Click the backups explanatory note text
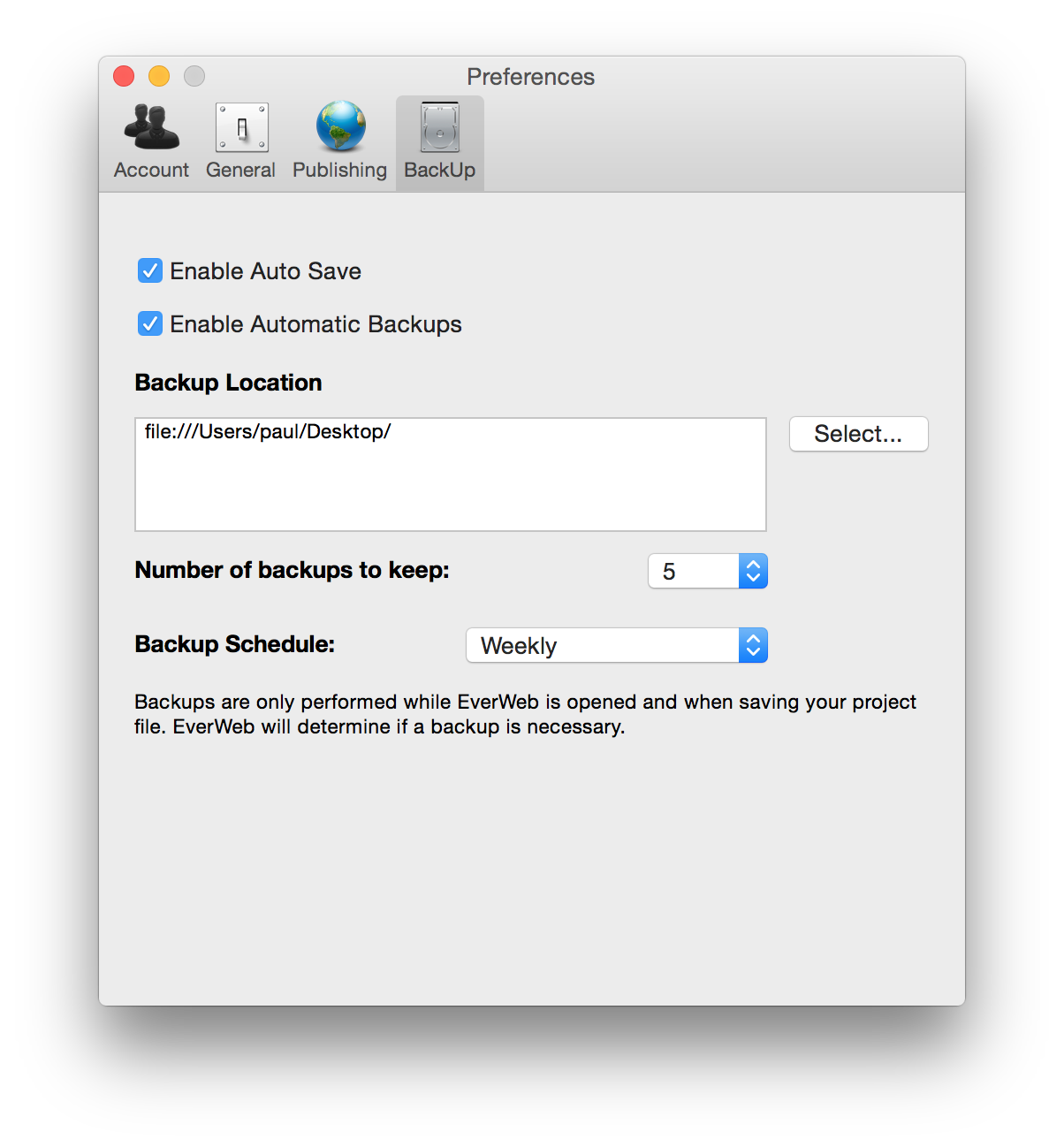The image size is (1064, 1147). pos(525,714)
